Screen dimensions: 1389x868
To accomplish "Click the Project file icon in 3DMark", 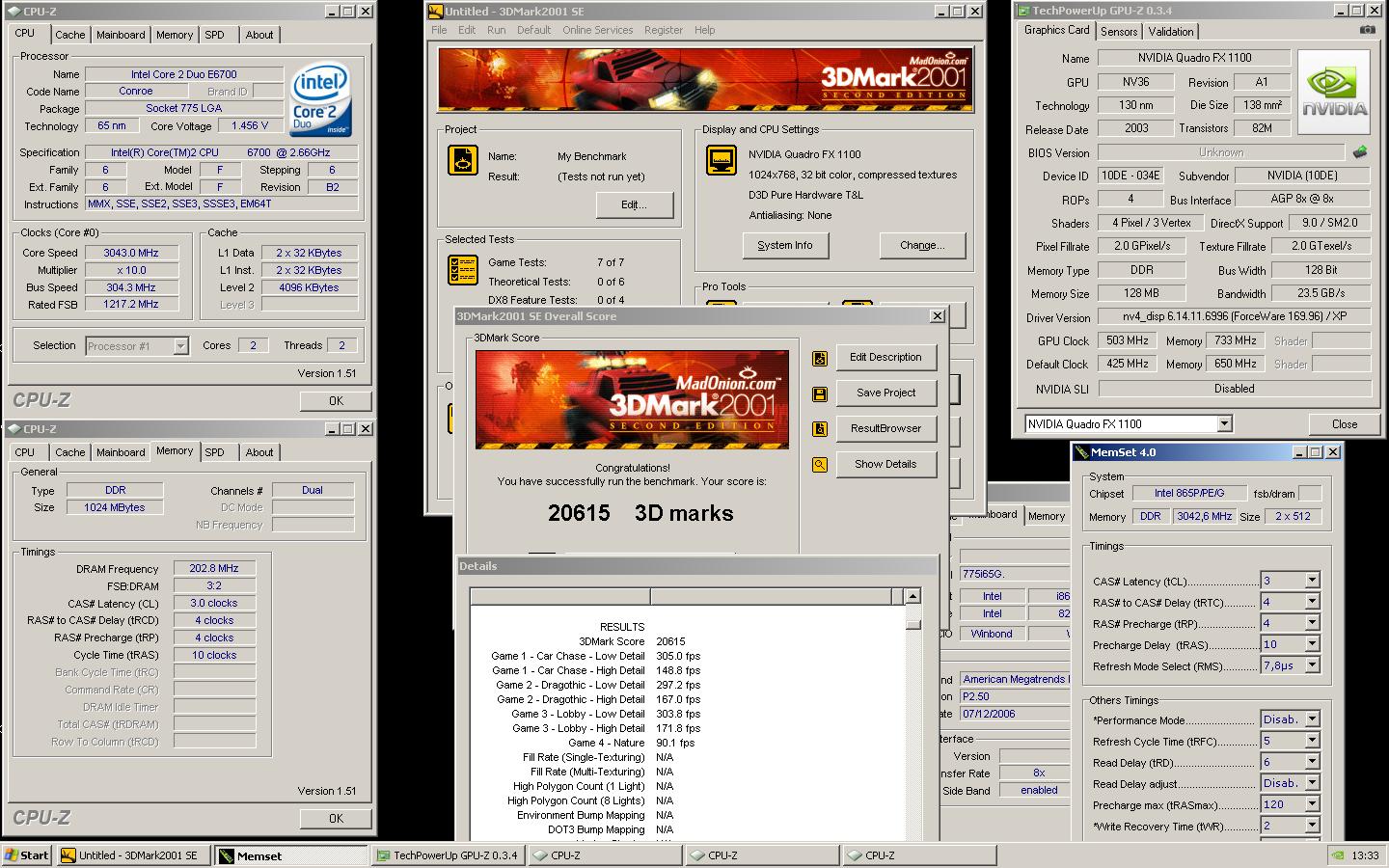I will pyautogui.click(x=463, y=160).
